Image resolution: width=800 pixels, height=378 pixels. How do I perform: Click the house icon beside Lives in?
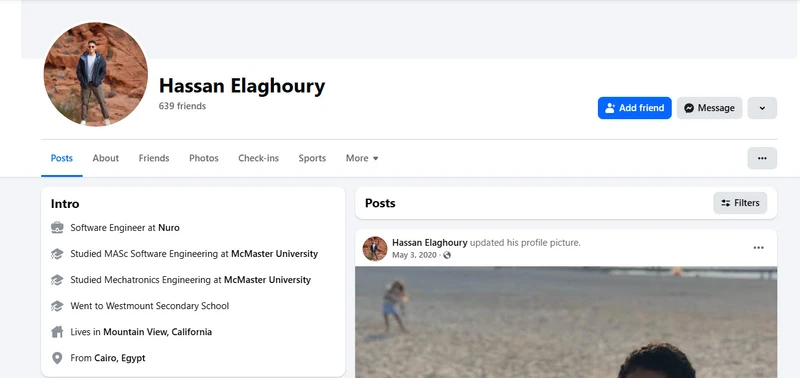coord(57,332)
